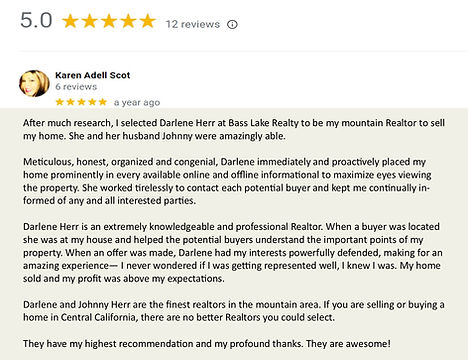Screen dimensions: 468x360
Task: Click the second gold star in overall rating
Action: click(x=90, y=21)
